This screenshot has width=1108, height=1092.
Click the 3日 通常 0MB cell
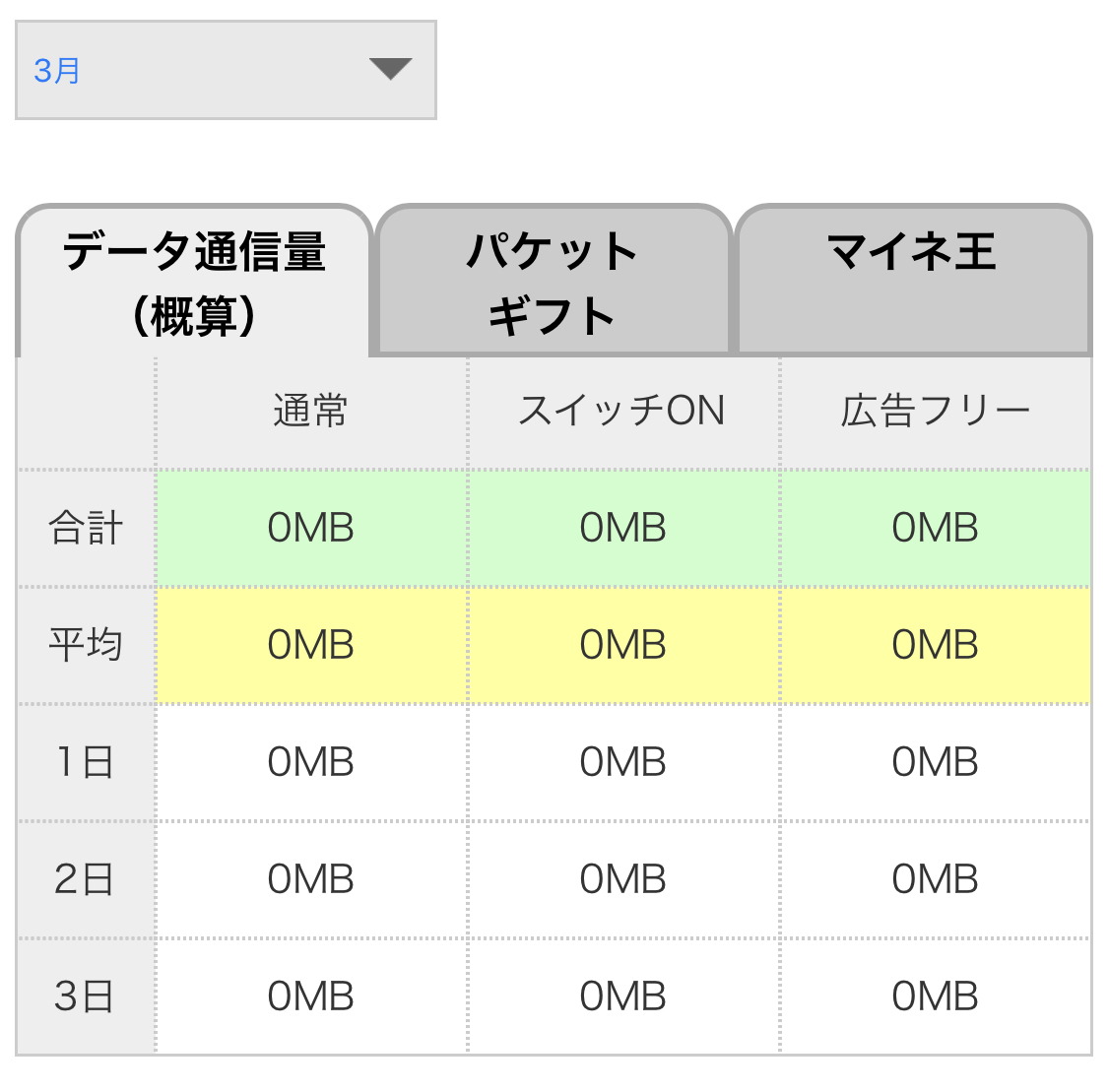pyautogui.click(x=311, y=996)
